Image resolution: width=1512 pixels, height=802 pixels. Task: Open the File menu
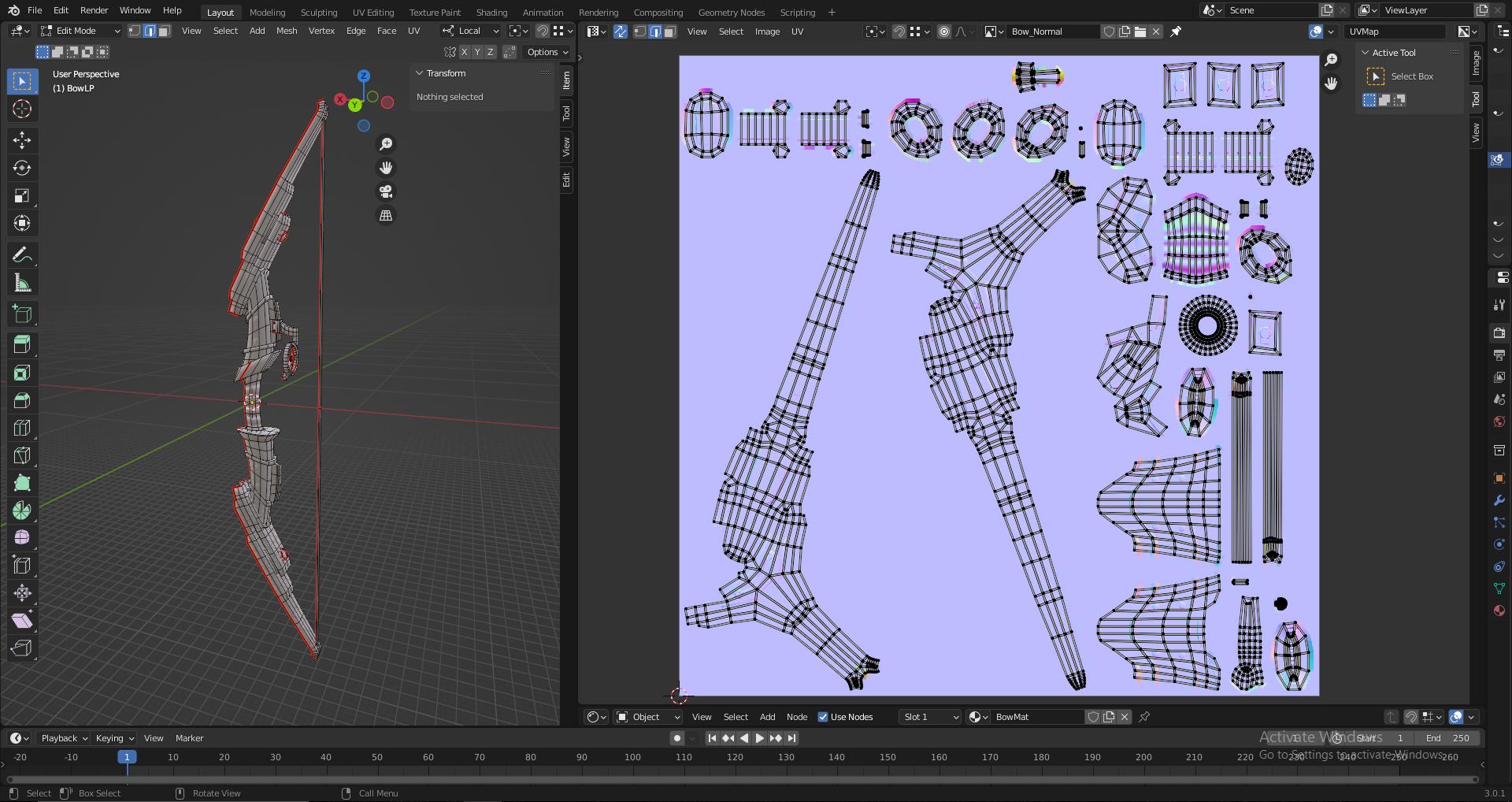point(35,10)
